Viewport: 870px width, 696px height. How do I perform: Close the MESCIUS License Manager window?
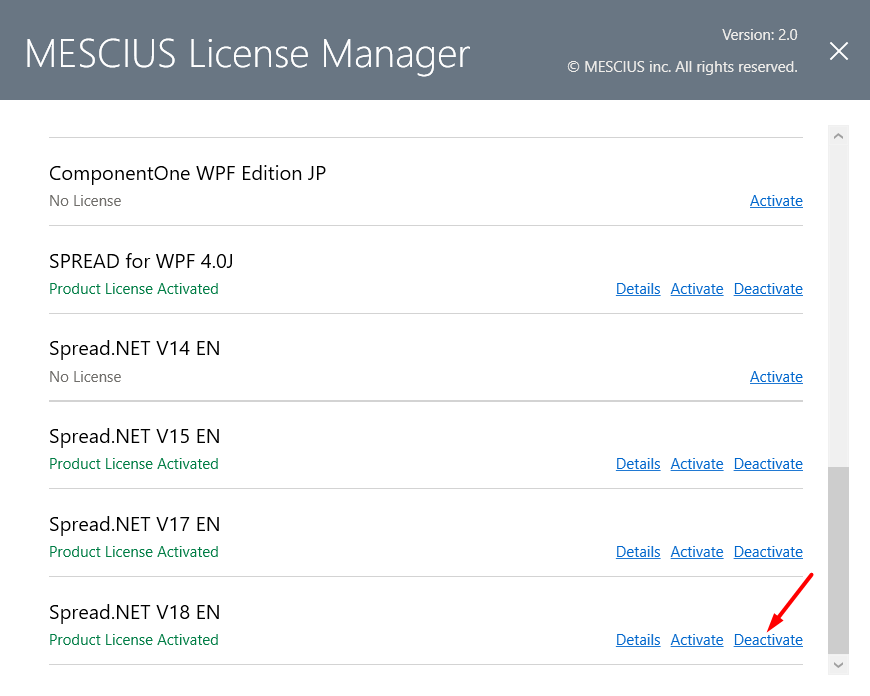pyautogui.click(x=838, y=51)
